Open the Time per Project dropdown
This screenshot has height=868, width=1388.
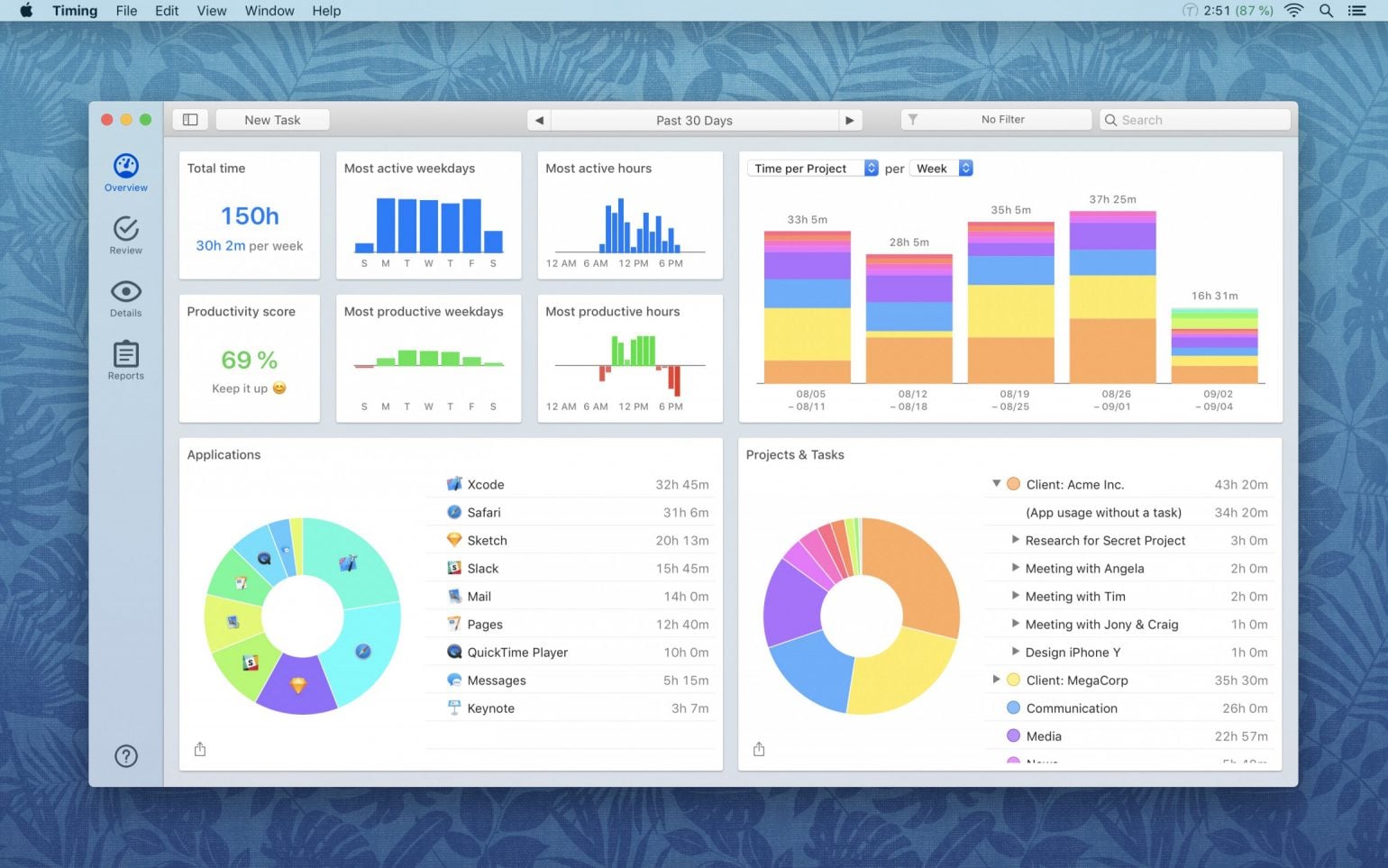(x=810, y=168)
